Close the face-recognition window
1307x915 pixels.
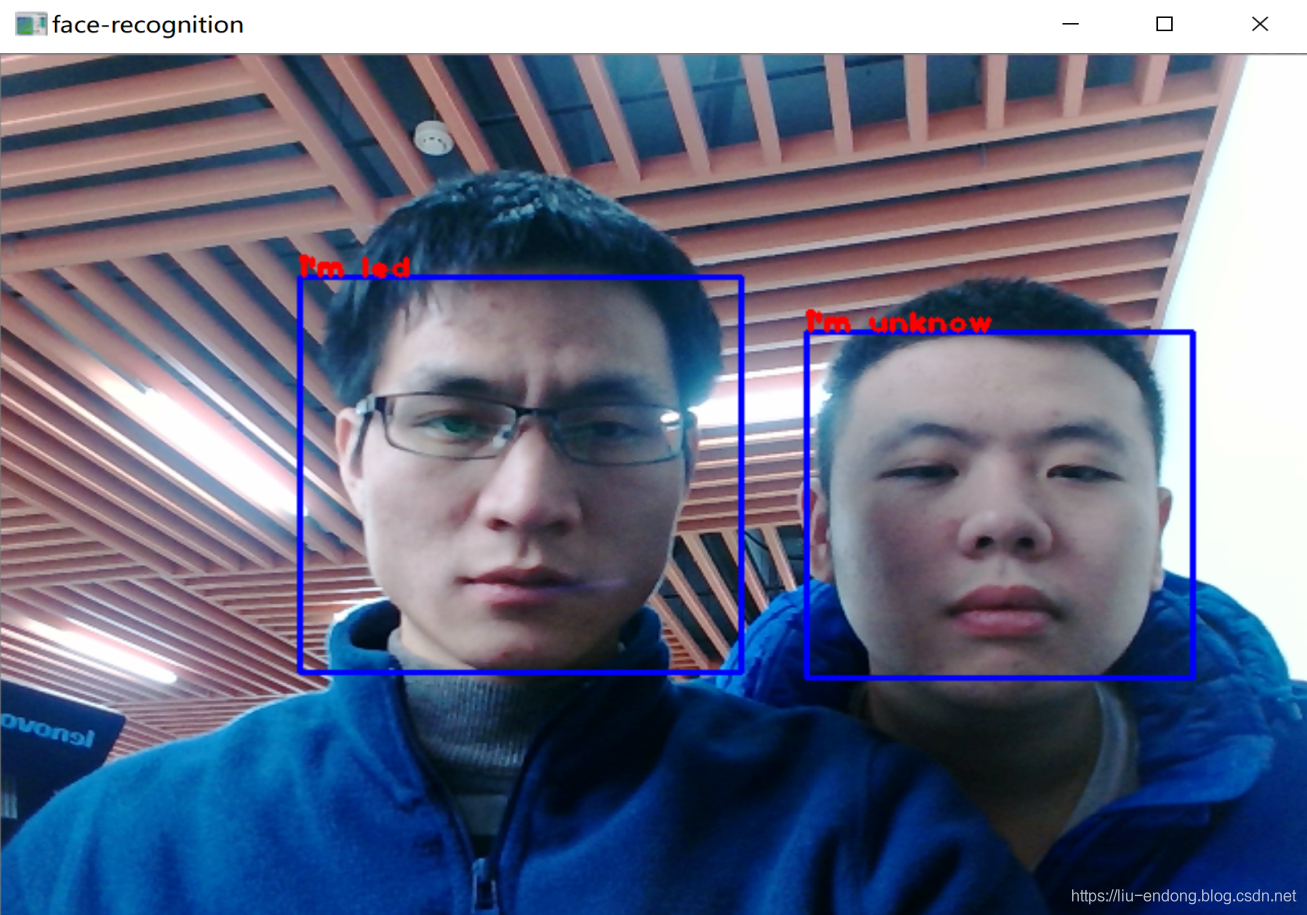1259,23
